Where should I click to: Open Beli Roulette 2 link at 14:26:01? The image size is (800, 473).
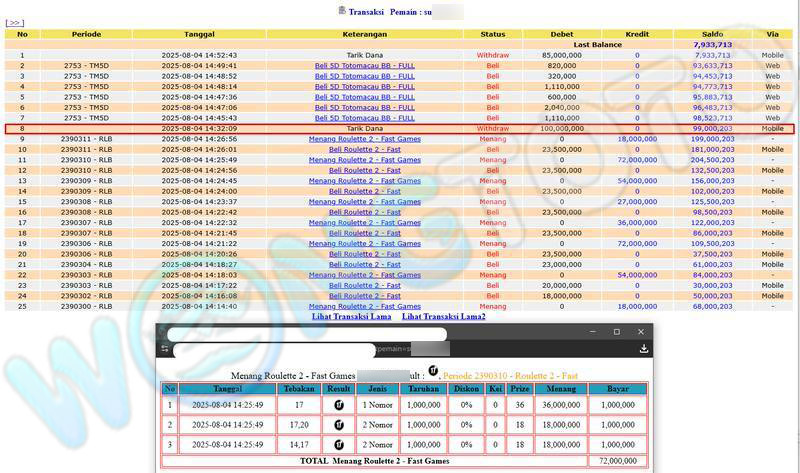click(365, 150)
